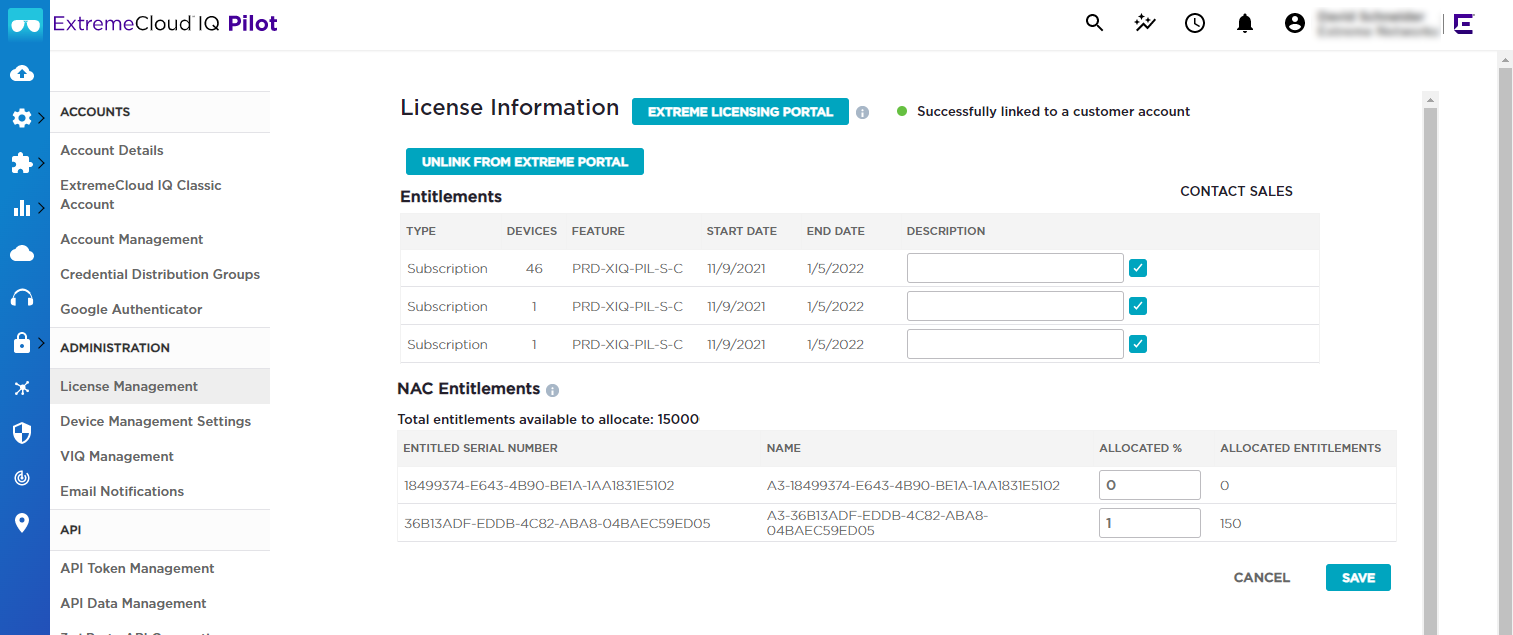Toggle the third subscription row checkbox
The width and height of the screenshot is (1513, 635).
1138,344
